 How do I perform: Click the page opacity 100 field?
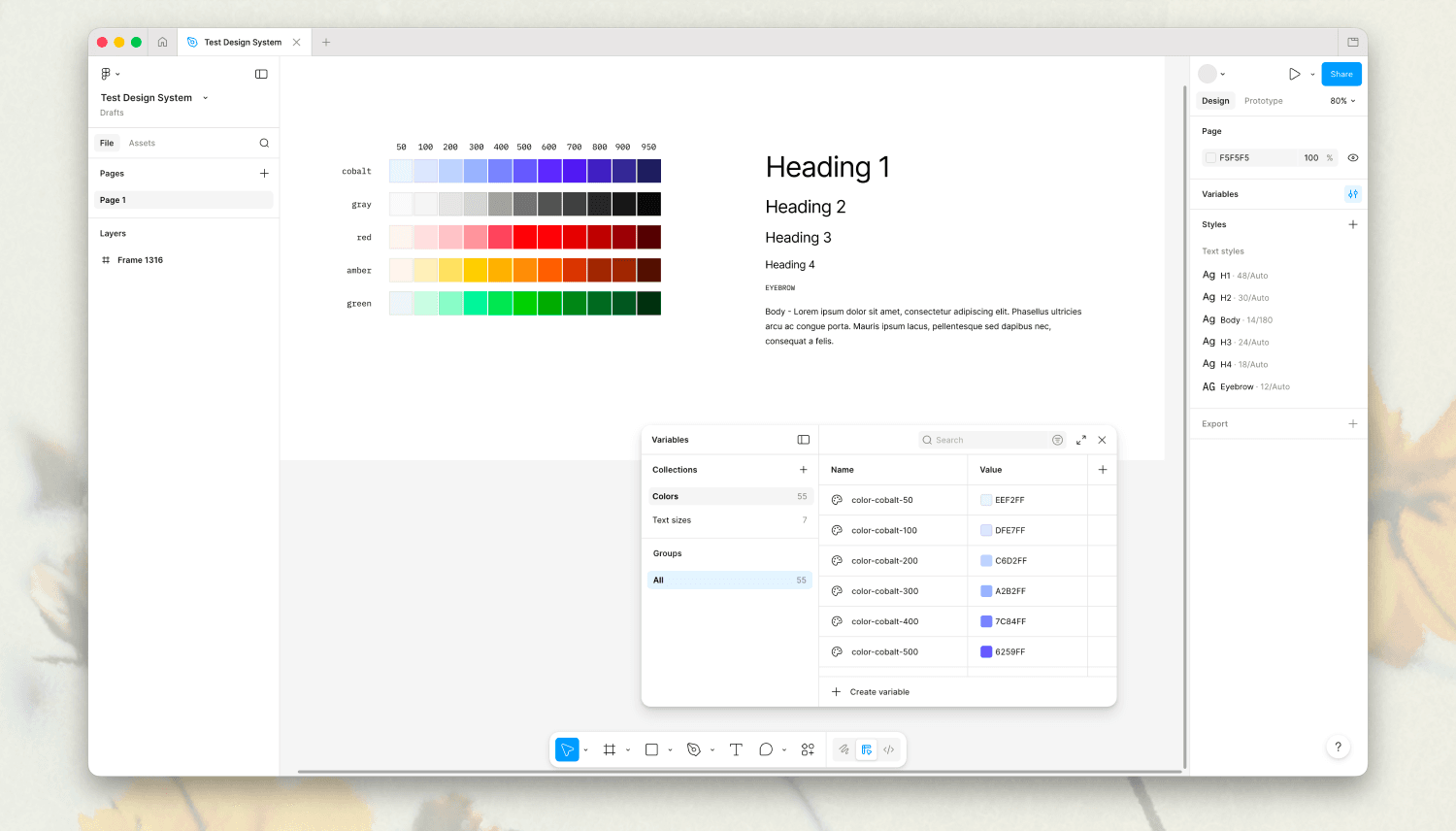click(x=1311, y=157)
